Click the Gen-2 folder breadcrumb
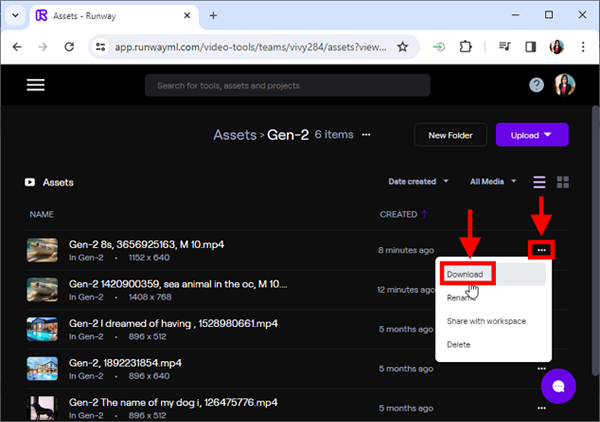 (288, 135)
